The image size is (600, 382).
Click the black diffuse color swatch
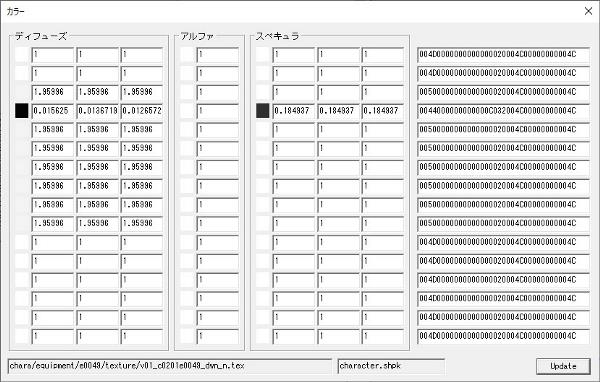tap(22, 111)
